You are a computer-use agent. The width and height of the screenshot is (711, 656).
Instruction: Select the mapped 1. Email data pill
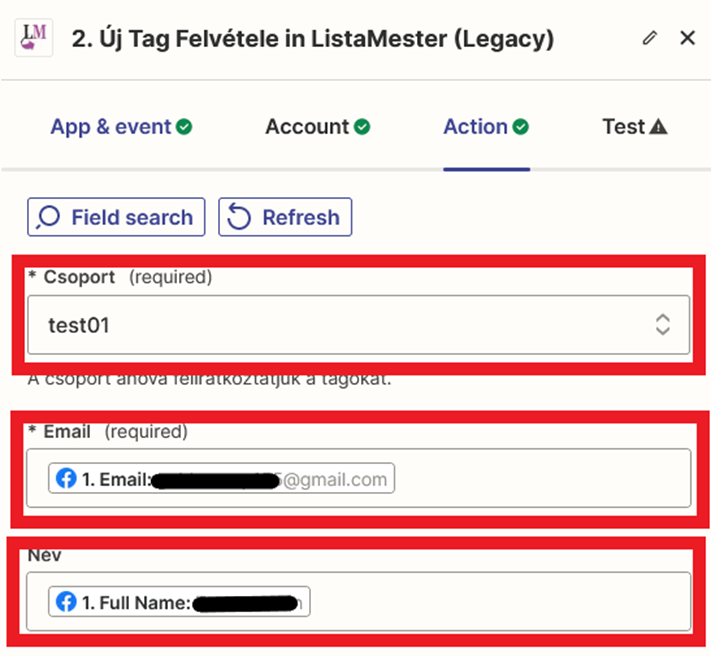pos(221,478)
